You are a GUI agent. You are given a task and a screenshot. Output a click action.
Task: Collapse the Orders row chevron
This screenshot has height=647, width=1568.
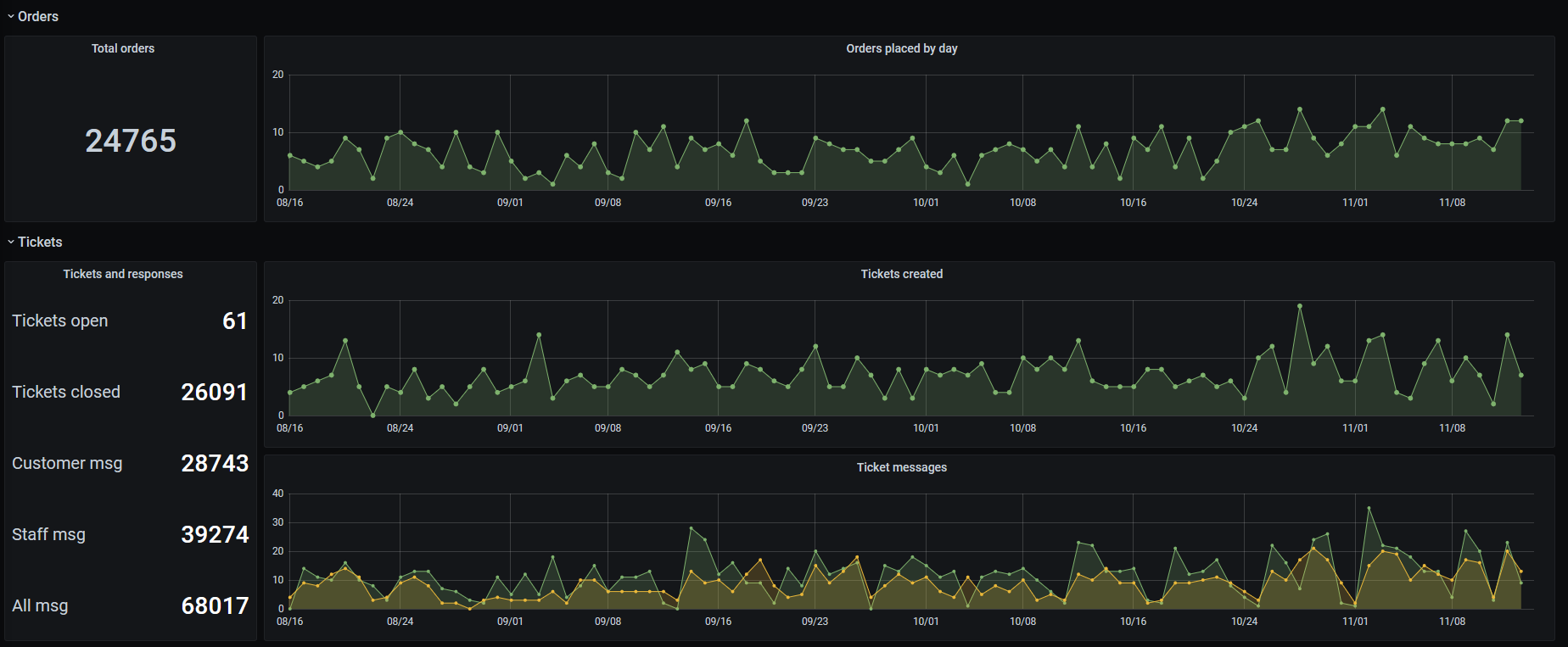click(11, 17)
